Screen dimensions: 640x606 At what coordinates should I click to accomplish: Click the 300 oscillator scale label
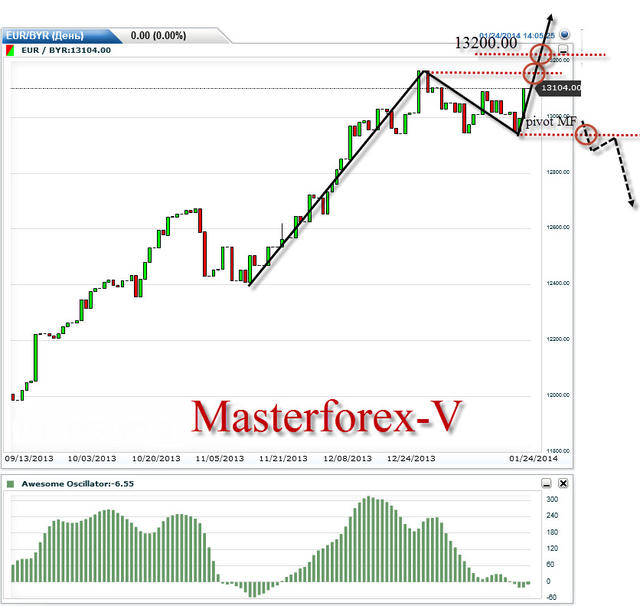point(552,499)
